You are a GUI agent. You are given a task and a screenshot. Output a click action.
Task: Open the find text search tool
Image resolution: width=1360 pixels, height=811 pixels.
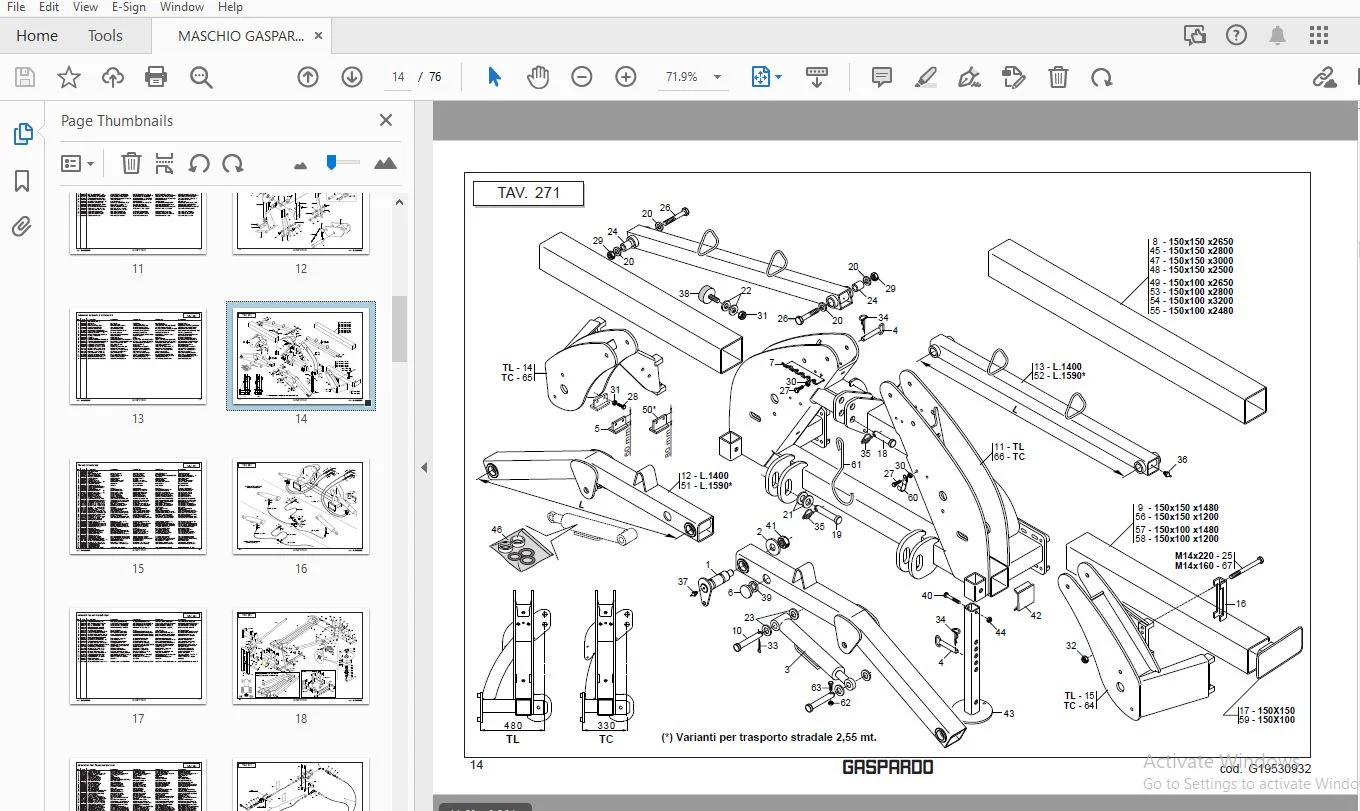(201, 77)
